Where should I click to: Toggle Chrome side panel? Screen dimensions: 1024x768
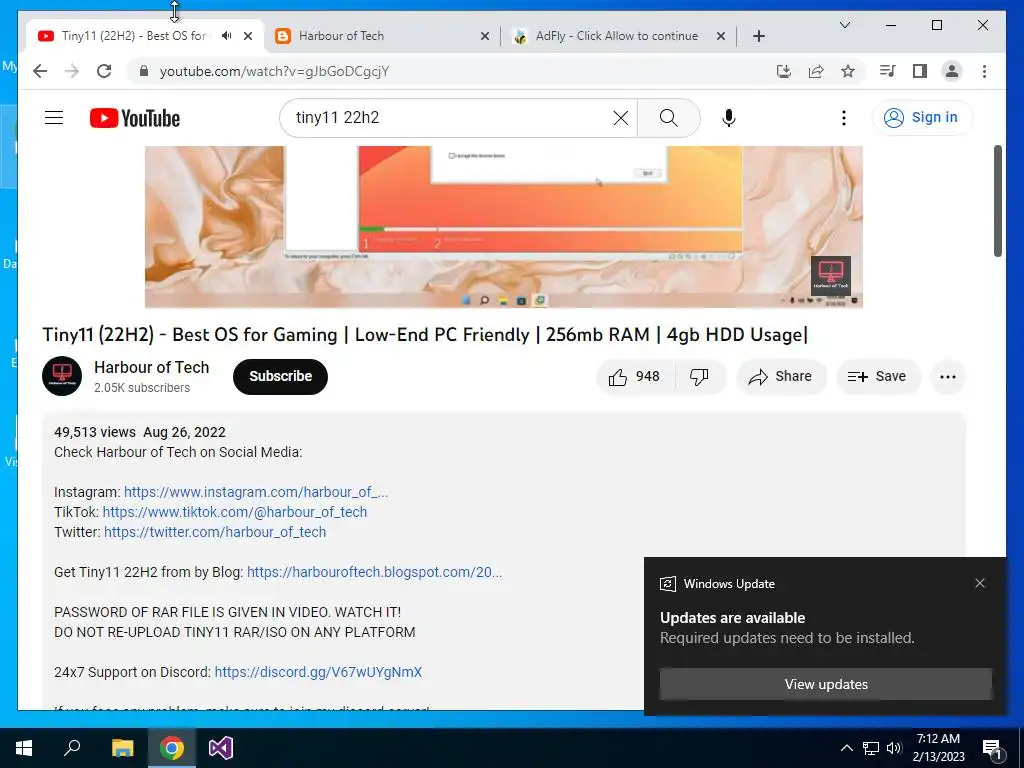pos(920,71)
